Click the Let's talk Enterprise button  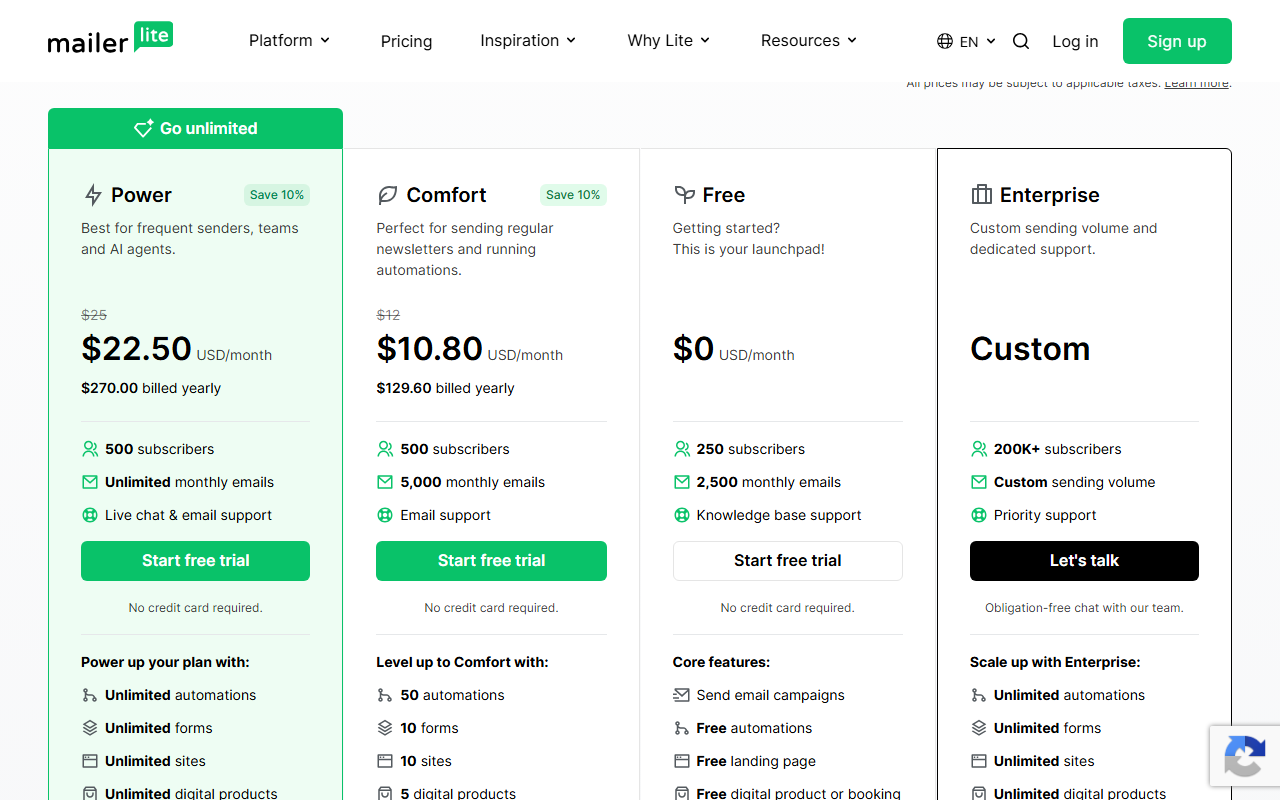pyautogui.click(x=1084, y=561)
